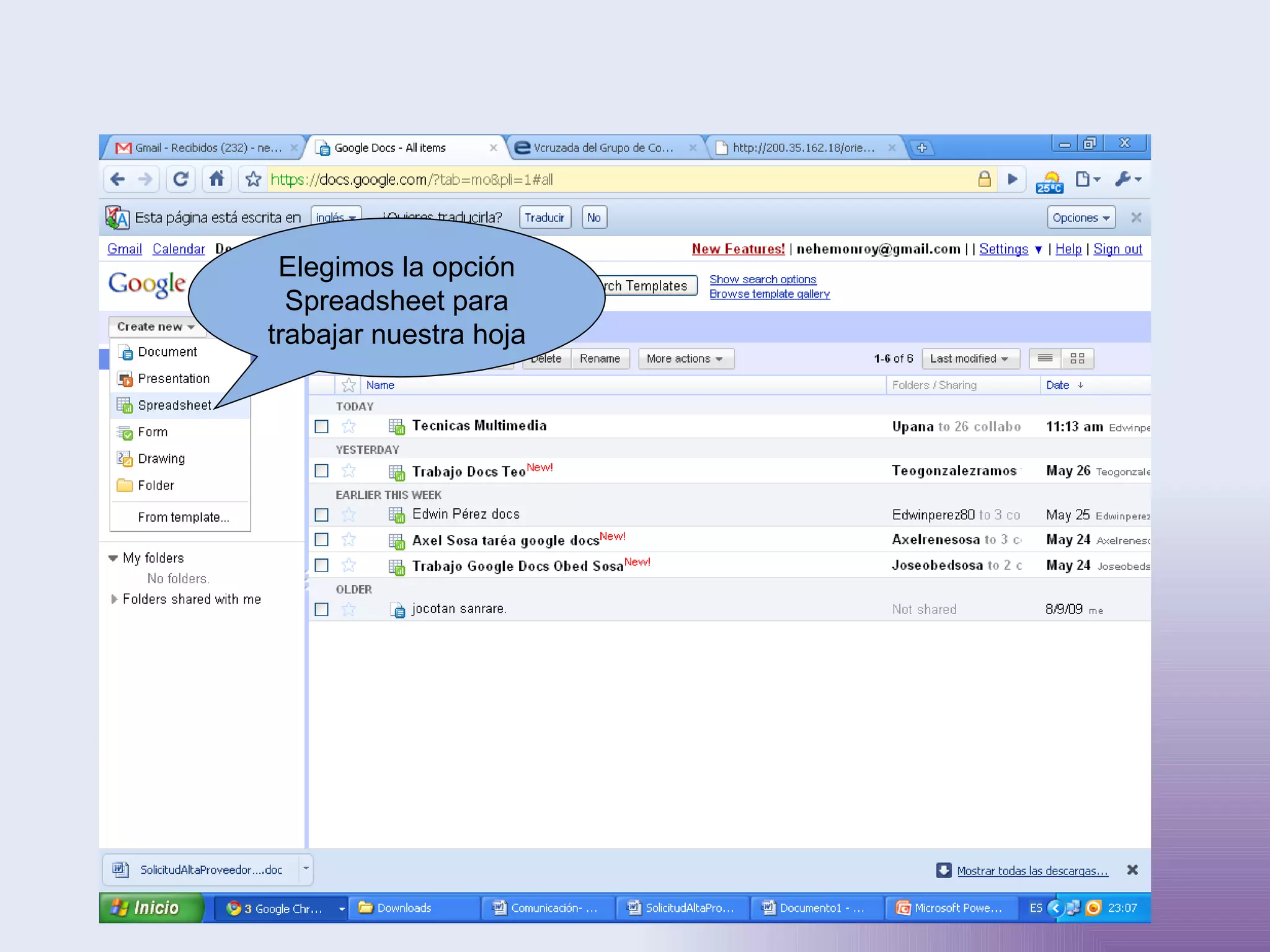Go to the home page icon
This screenshot has height=952, width=1270.
click(x=216, y=180)
